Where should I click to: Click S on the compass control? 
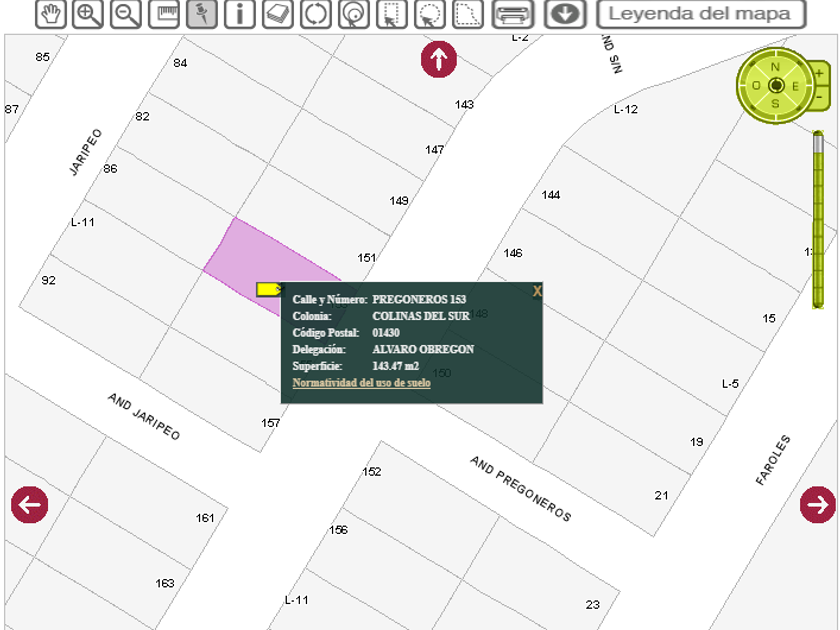(775, 103)
